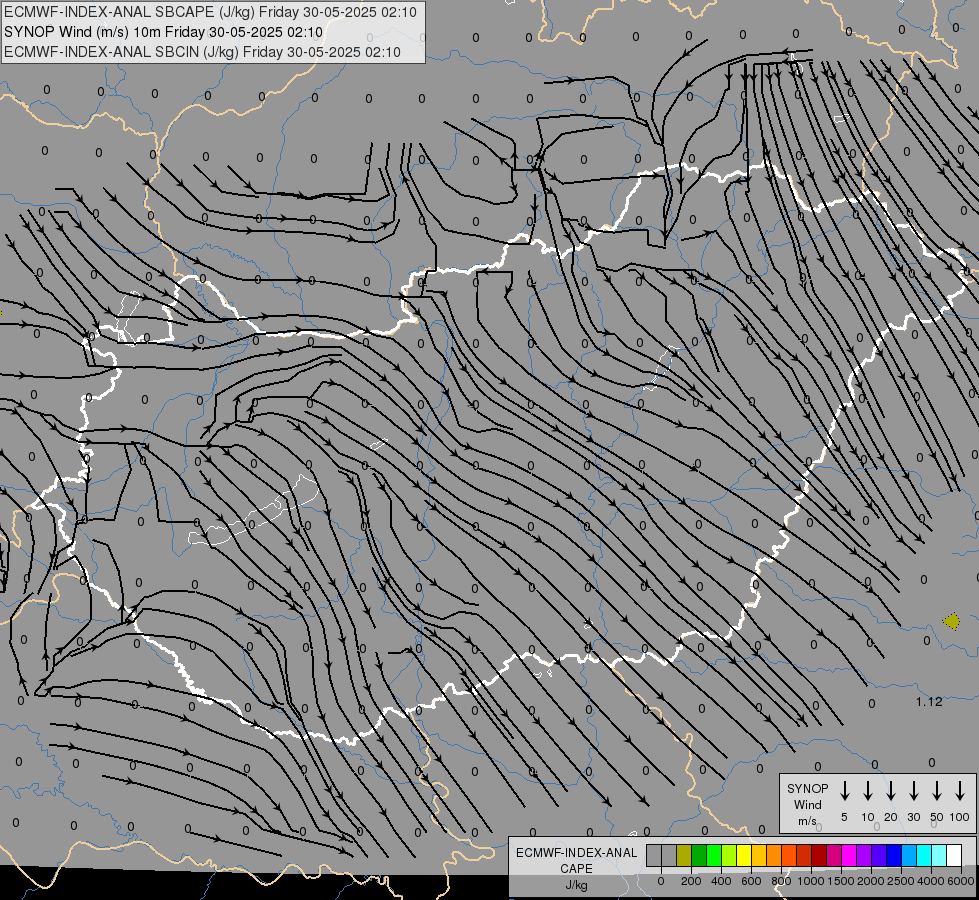Click the 30 m/s wind arrow in the legend

[913, 791]
